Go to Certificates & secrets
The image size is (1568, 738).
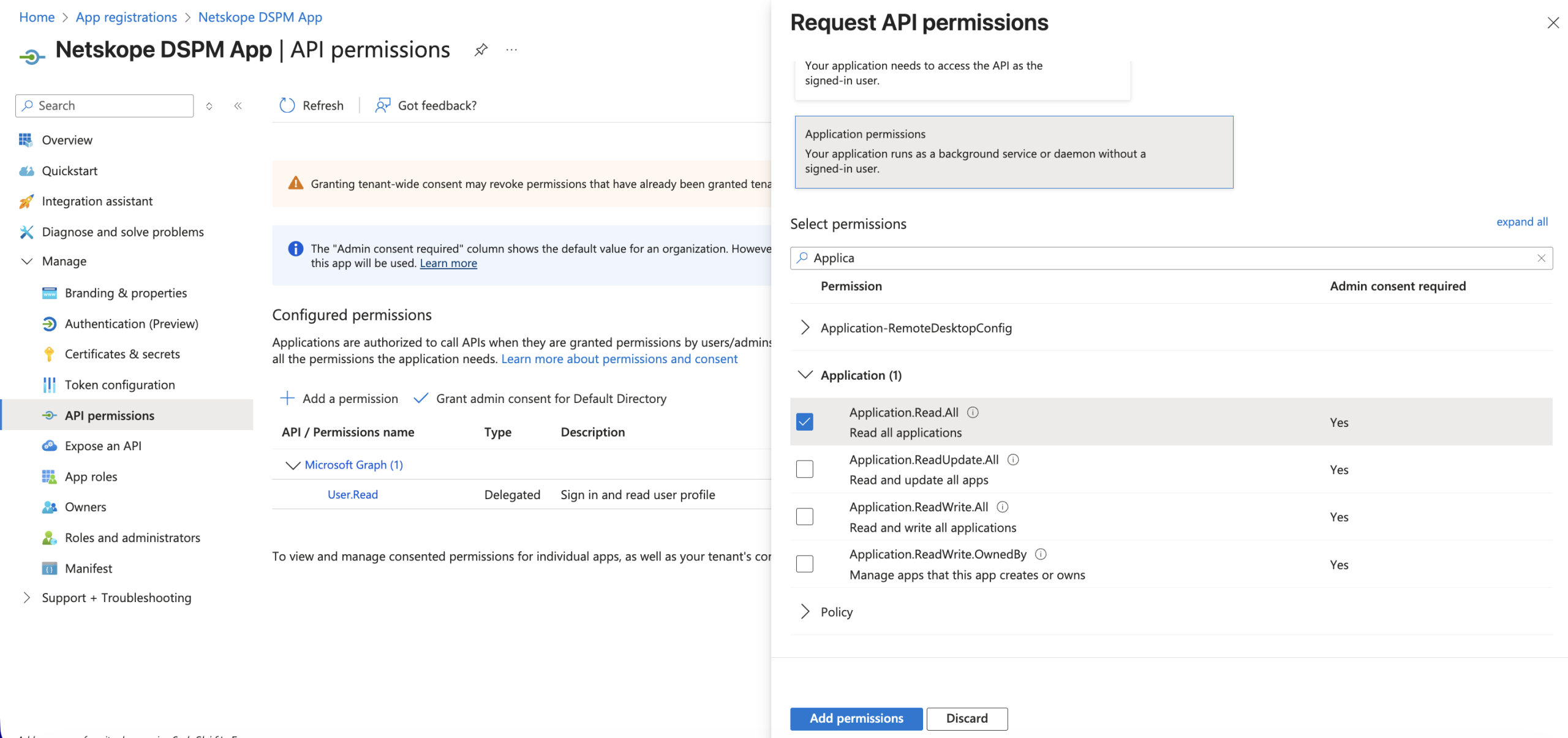tap(122, 354)
